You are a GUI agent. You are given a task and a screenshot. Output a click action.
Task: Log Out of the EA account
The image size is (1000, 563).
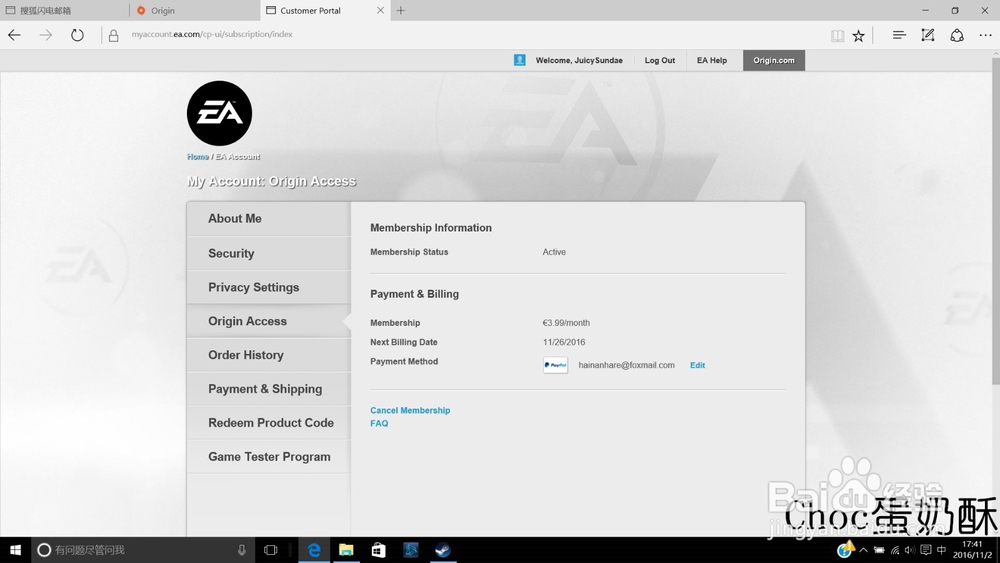pyautogui.click(x=659, y=61)
